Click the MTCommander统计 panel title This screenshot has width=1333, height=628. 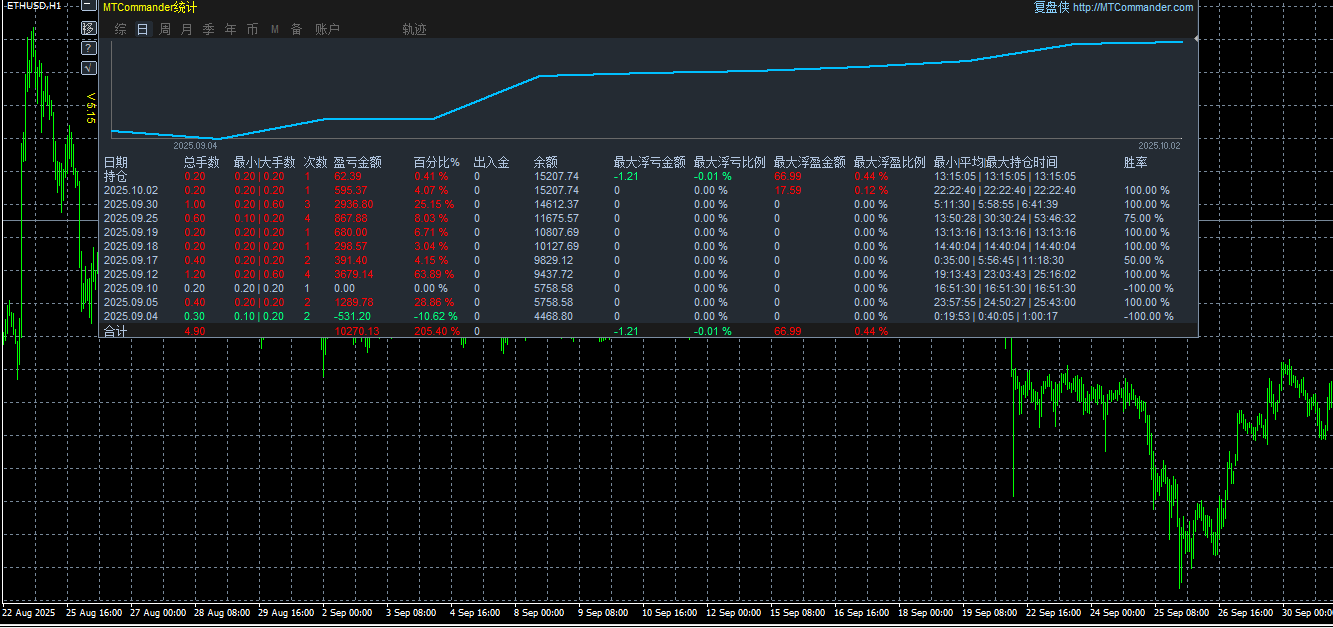150,7
